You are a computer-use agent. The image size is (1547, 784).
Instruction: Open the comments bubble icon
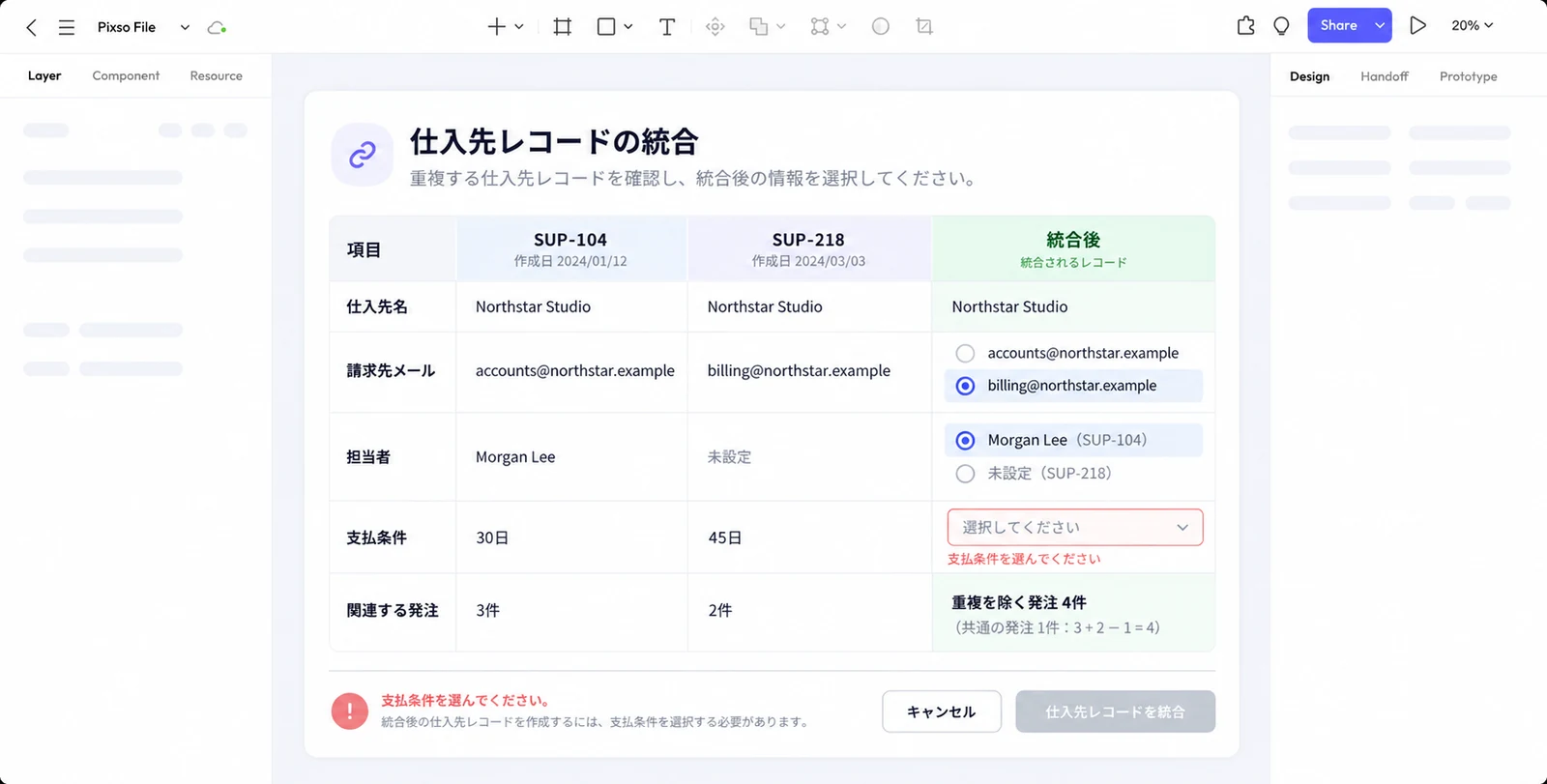[1281, 26]
